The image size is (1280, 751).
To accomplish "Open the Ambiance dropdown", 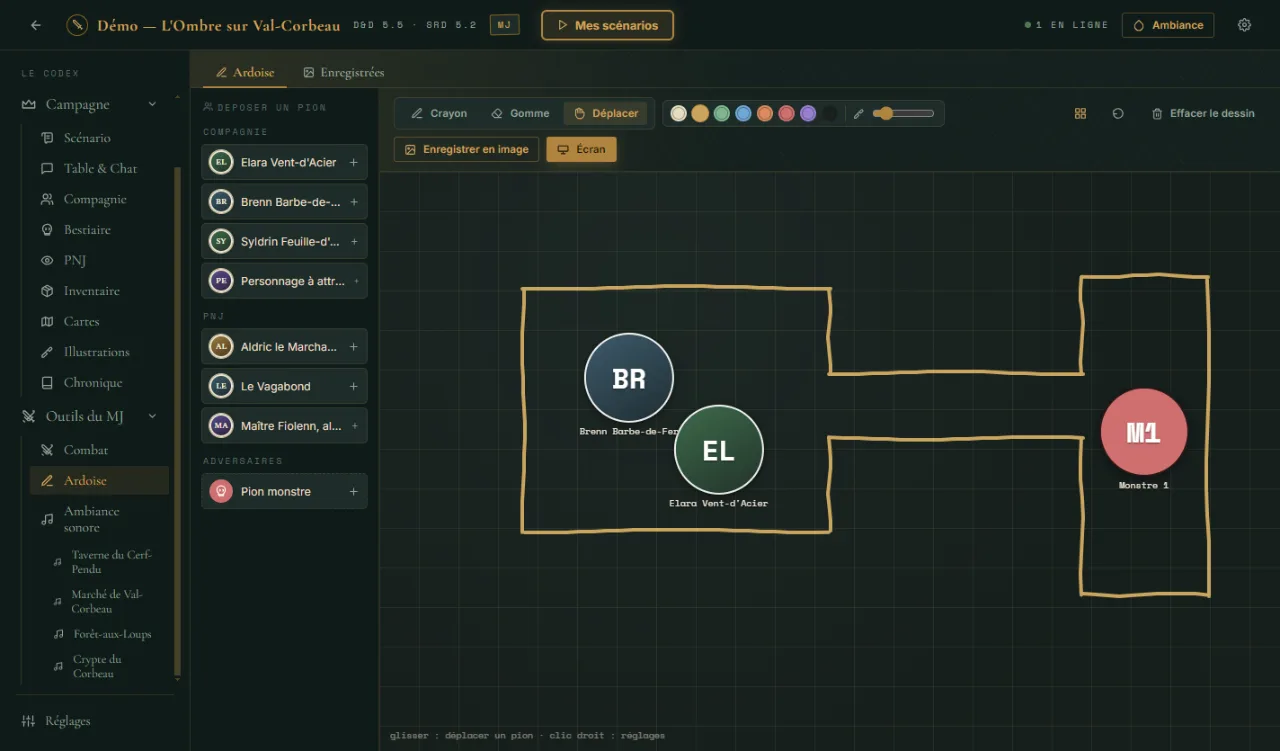I will tap(1168, 25).
